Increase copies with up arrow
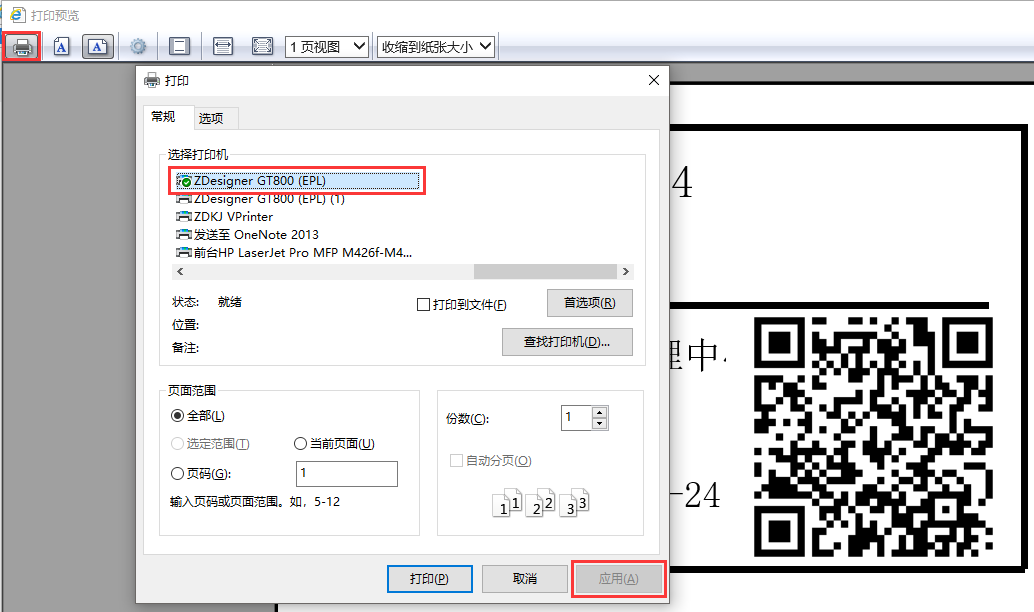This screenshot has height=612, width=1034. click(x=599, y=412)
